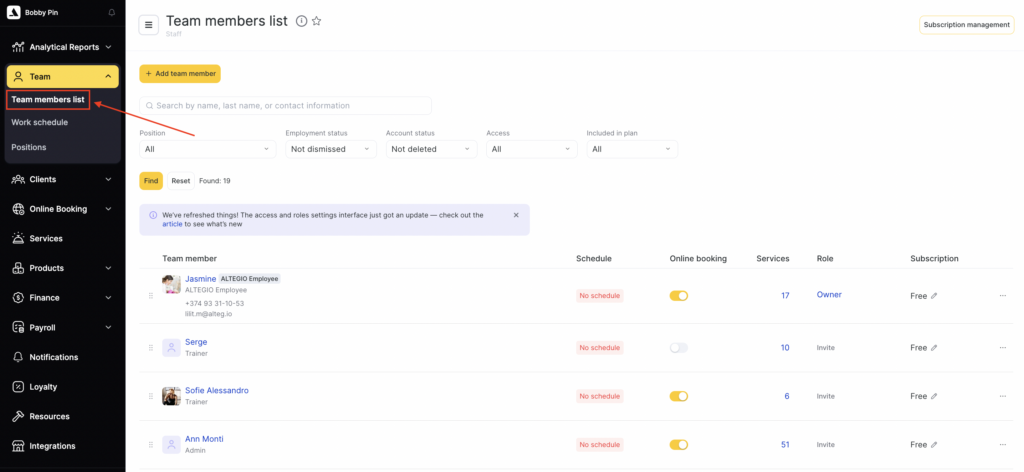Viewport: 1024px width, 472px height.
Task: Disable online booking for Jasmine
Action: click(x=679, y=296)
